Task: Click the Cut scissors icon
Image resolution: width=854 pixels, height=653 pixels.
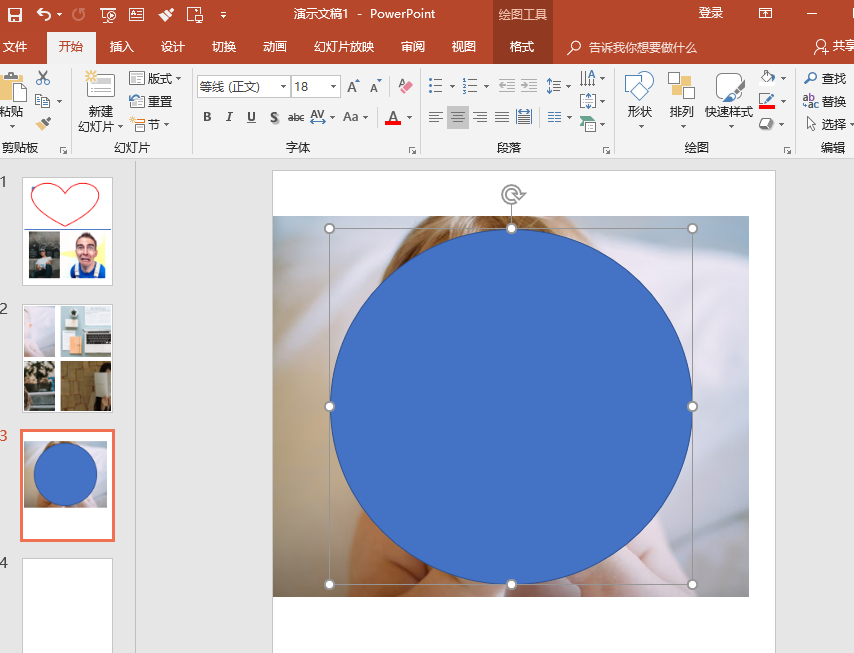Action: [x=43, y=78]
